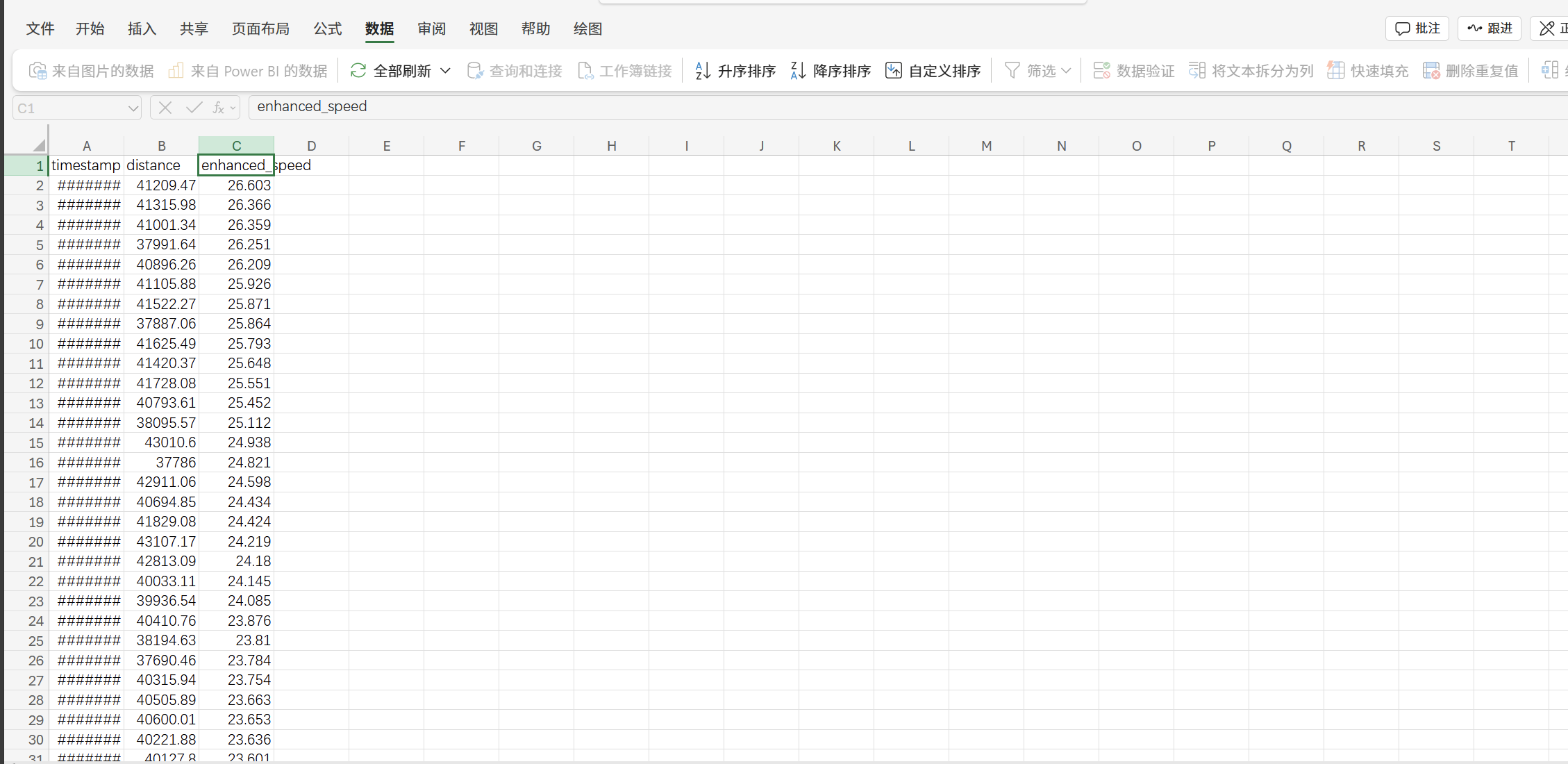Open the 文件 menu

point(40,28)
